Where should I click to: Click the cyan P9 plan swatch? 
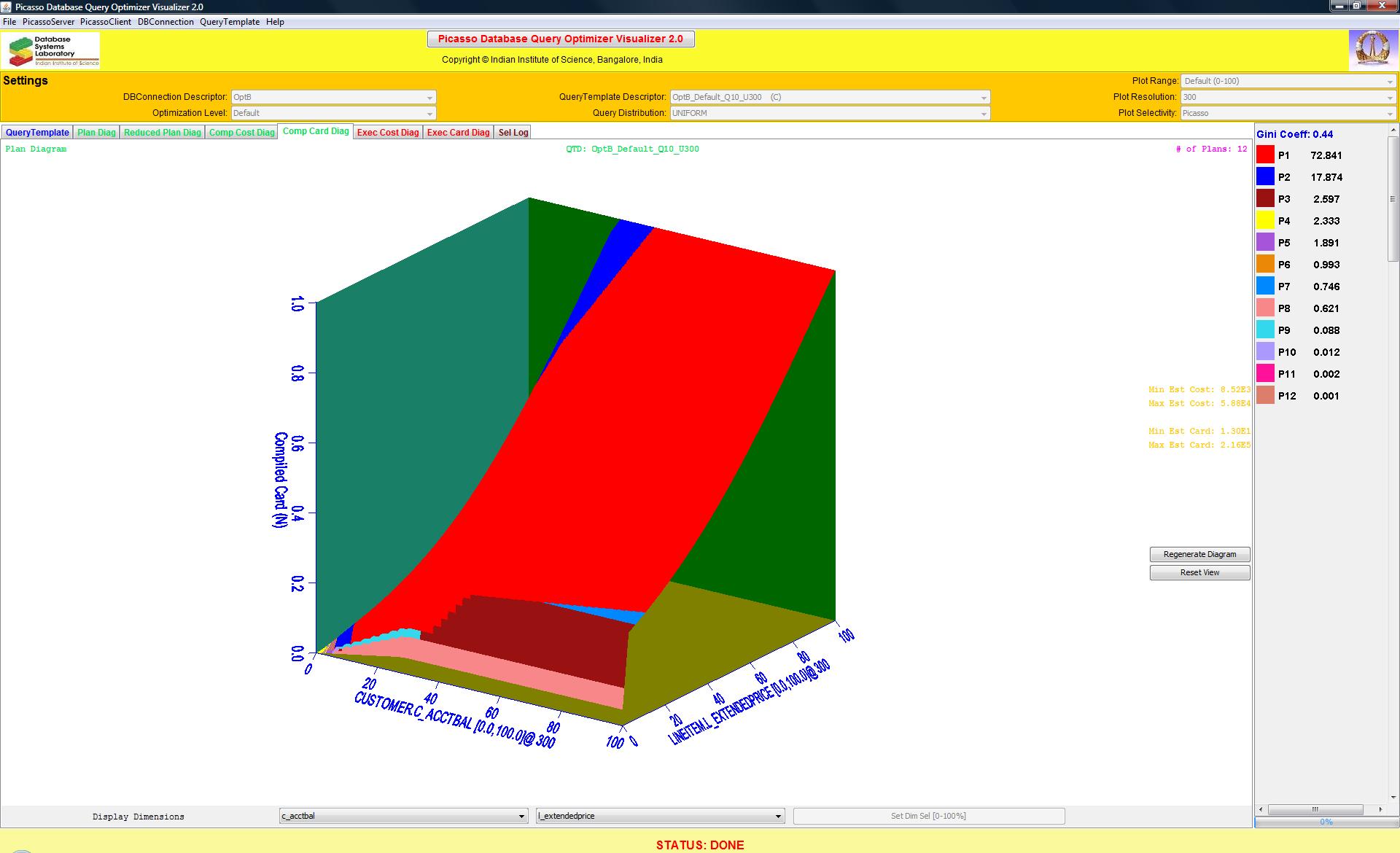click(x=1265, y=330)
